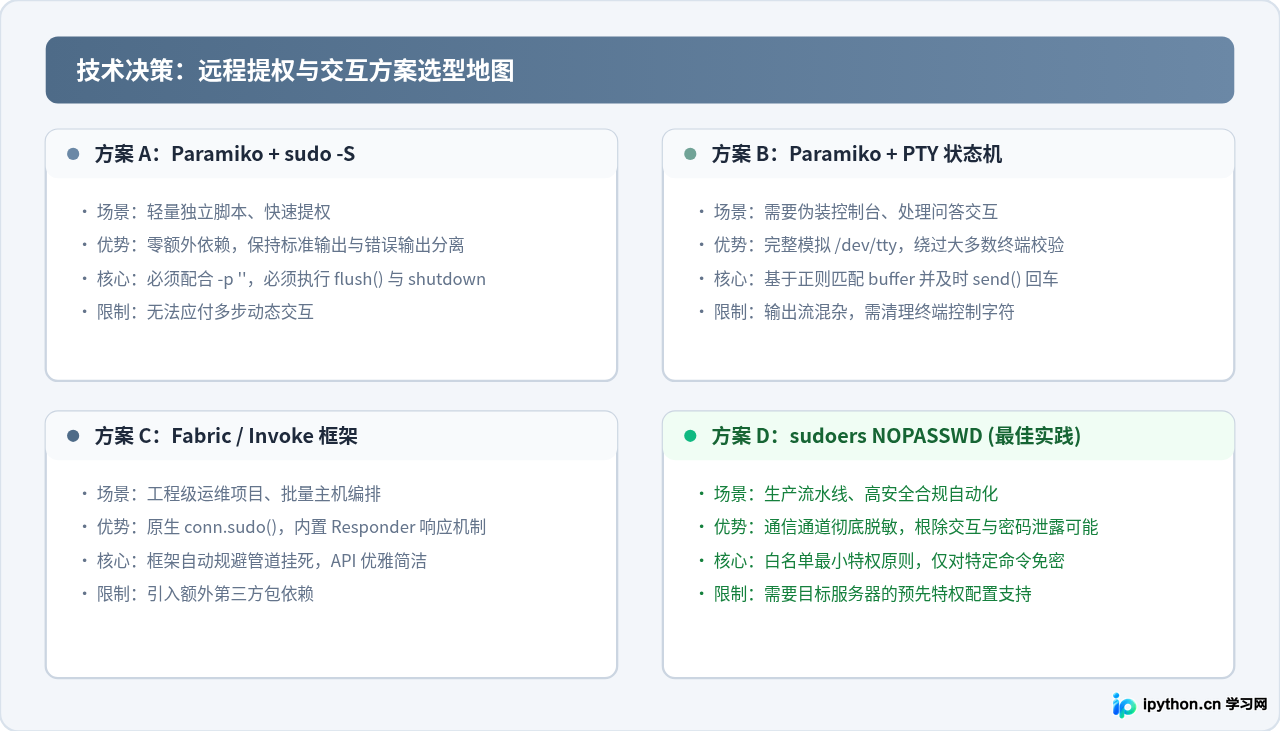Click line 场景：工程级运维项目、批量主机编排

(238, 494)
